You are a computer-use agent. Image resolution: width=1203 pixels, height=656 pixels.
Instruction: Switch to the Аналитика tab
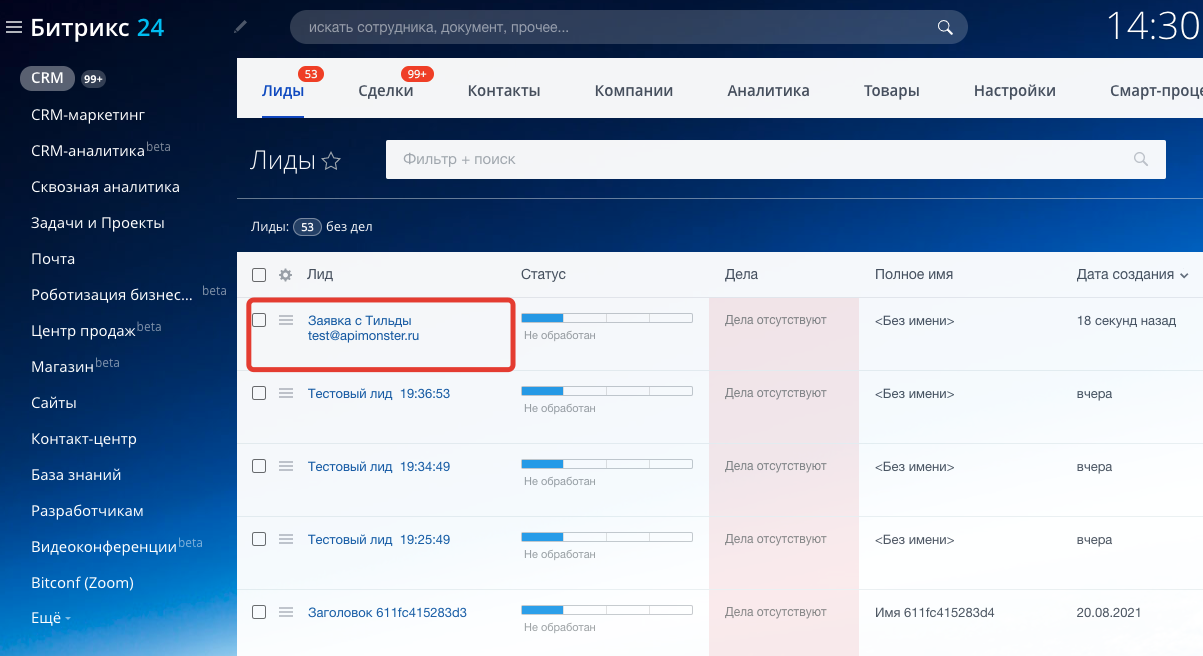click(768, 90)
